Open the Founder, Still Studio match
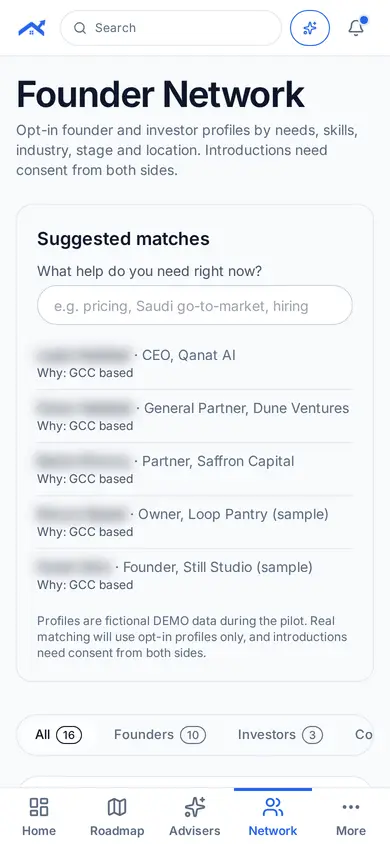The width and height of the screenshot is (390, 844). click(195, 575)
